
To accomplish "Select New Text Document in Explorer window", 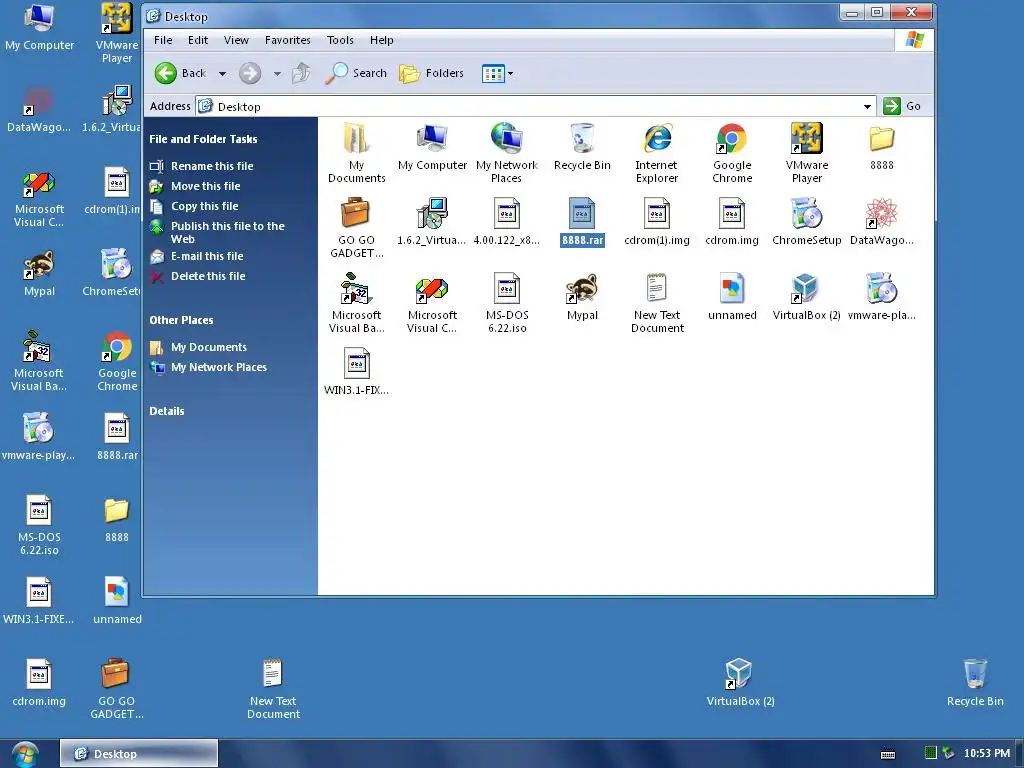I will (x=657, y=302).
